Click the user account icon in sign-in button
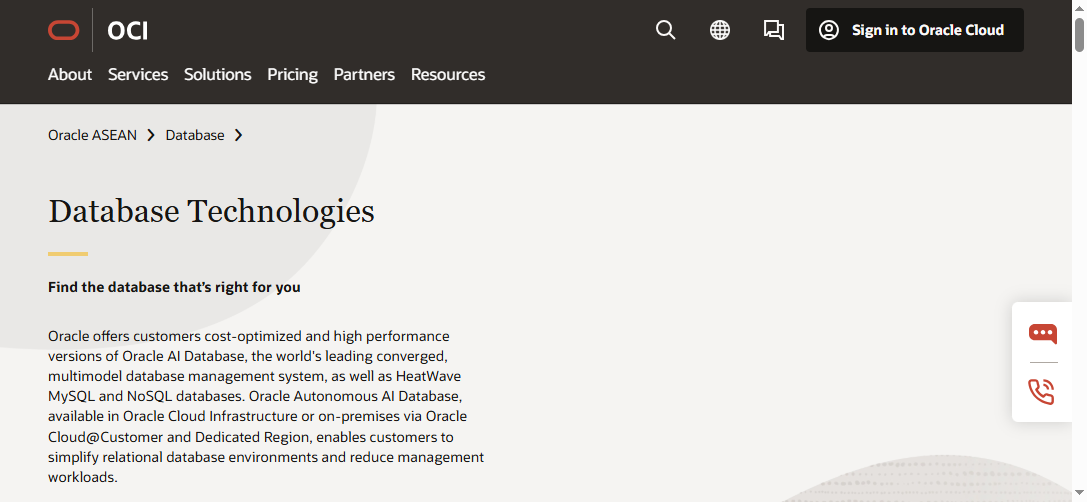This screenshot has width=1087, height=502. pyautogui.click(x=829, y=30)
